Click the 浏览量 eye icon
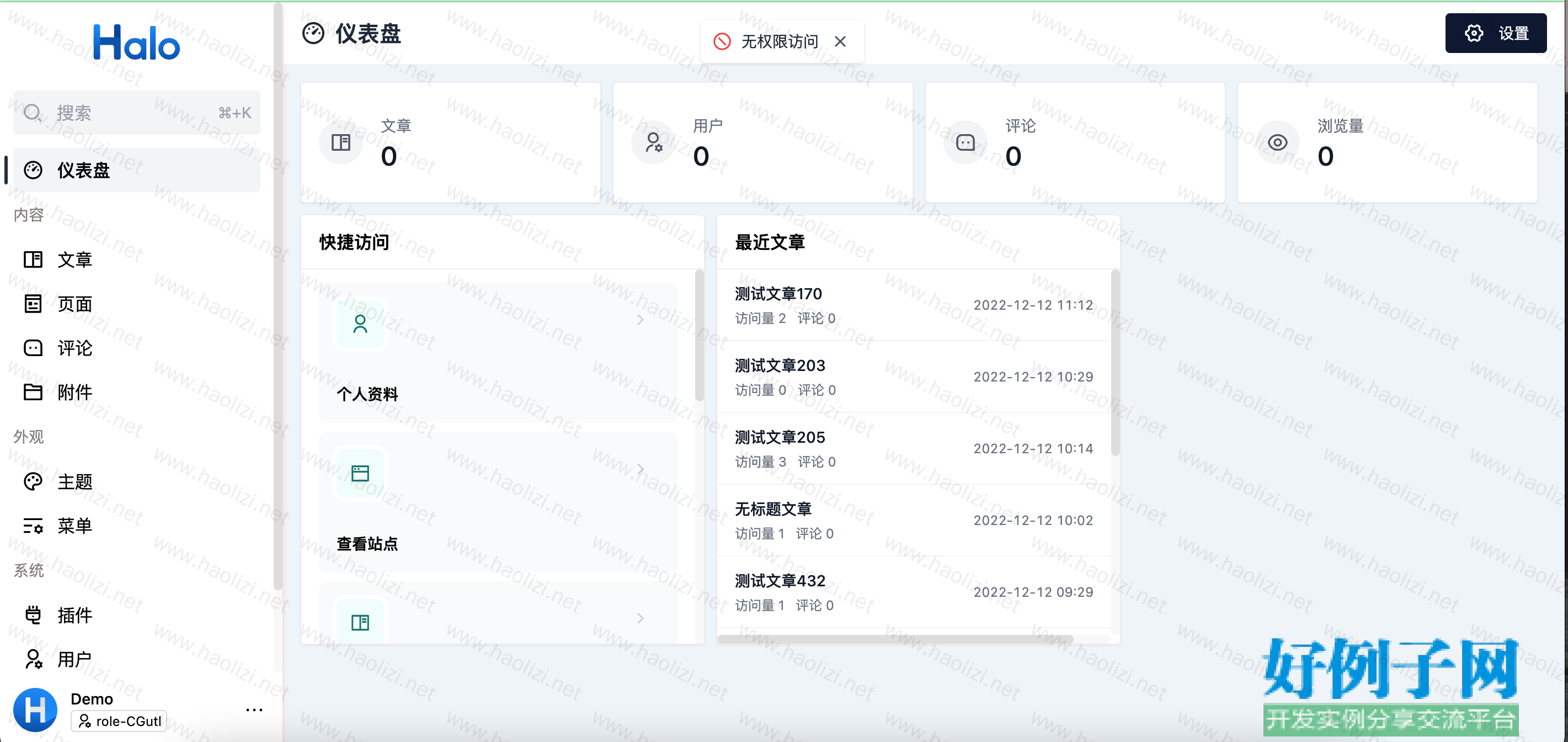Image resolution: width=1568 pixels, height=742 pixels. (x=1277, y=142)
